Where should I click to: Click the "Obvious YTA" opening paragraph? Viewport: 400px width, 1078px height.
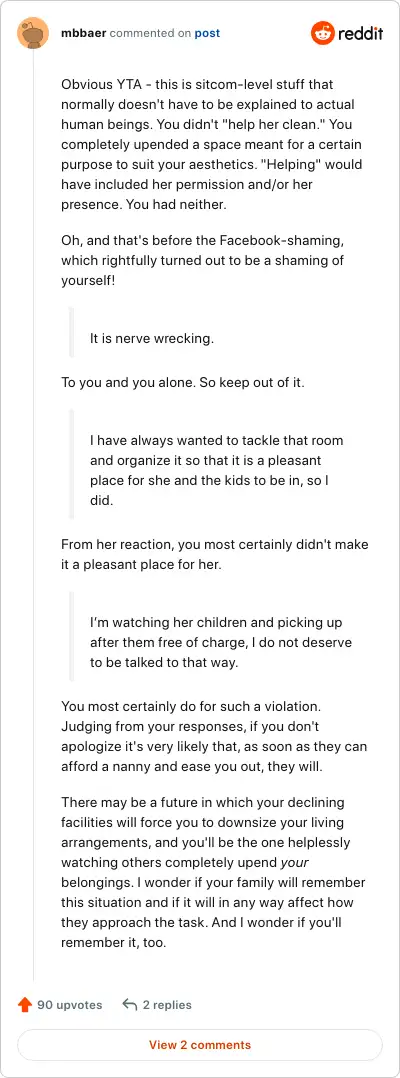pyautogui.click(x=214, y=144)
